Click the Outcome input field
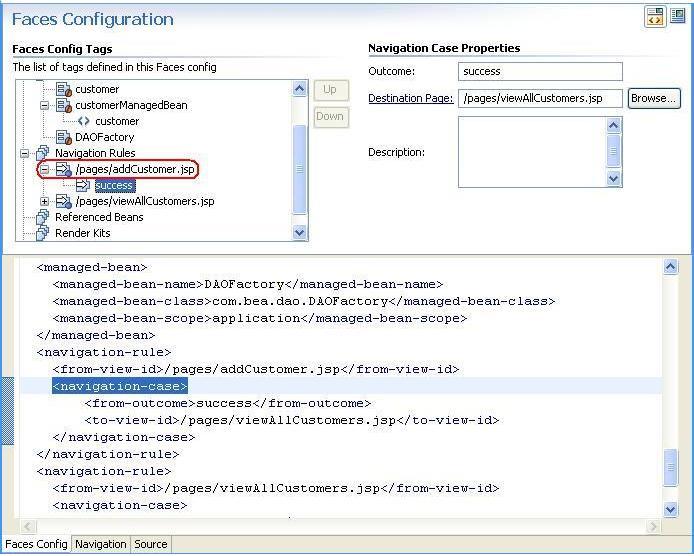The height and width of the screenshot is (556, 694). [540, 72]
